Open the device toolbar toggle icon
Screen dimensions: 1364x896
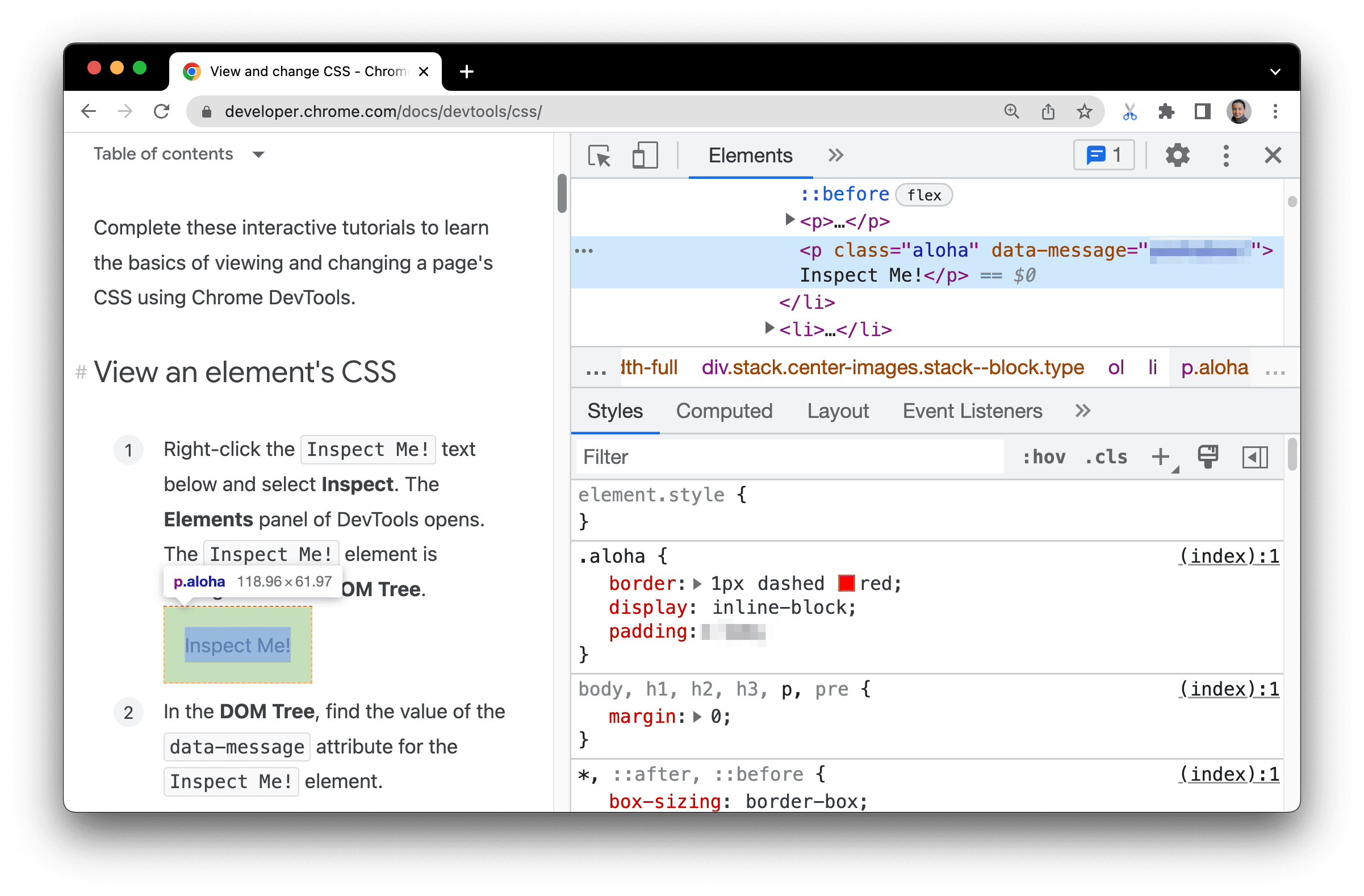tap(645, 155)
